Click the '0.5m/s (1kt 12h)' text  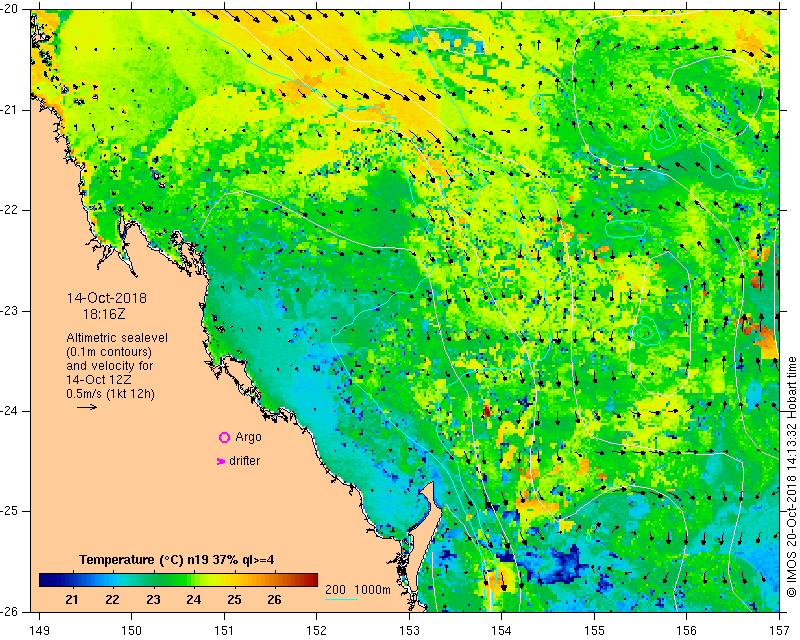coord(111,394)
